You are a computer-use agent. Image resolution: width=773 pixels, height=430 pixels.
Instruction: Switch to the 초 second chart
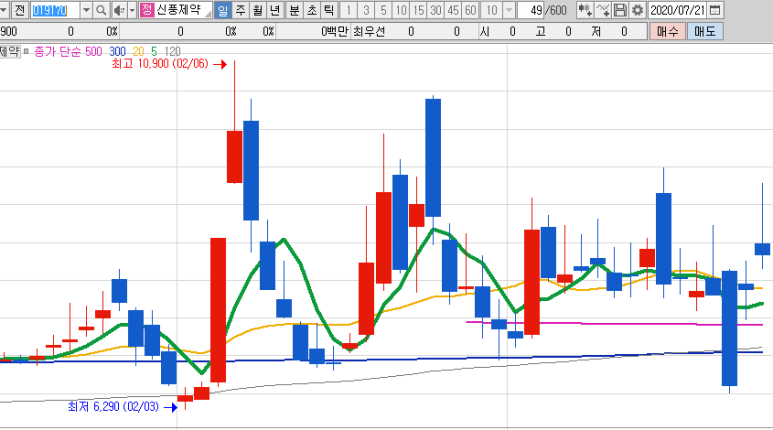[312, 10]
